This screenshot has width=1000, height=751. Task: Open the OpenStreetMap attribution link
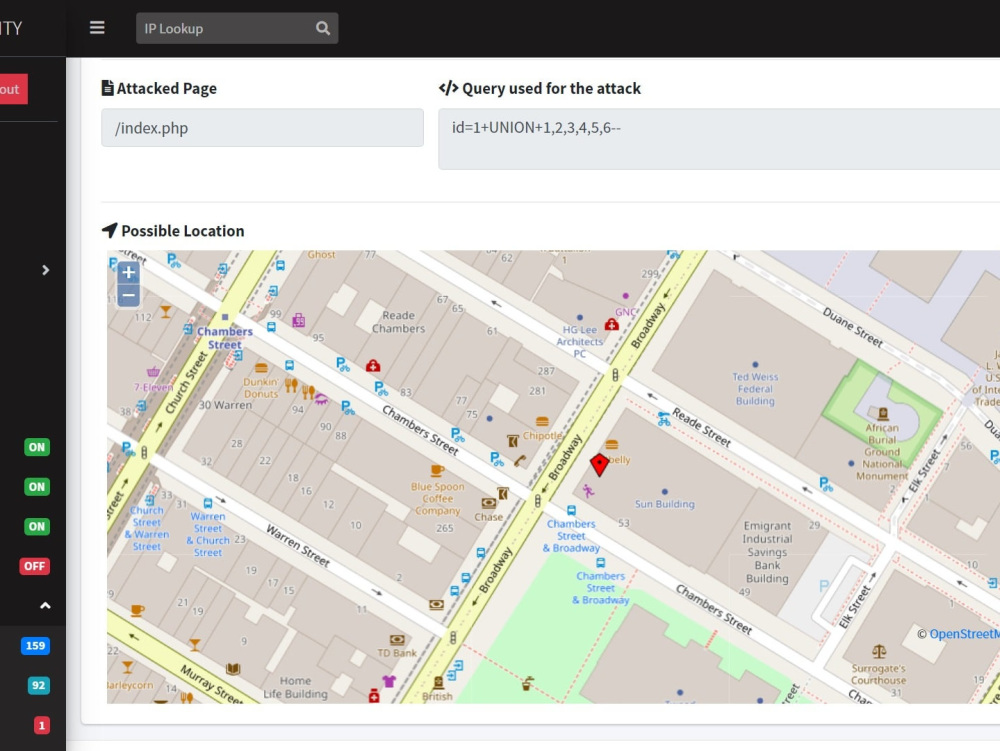coord(964,634)
